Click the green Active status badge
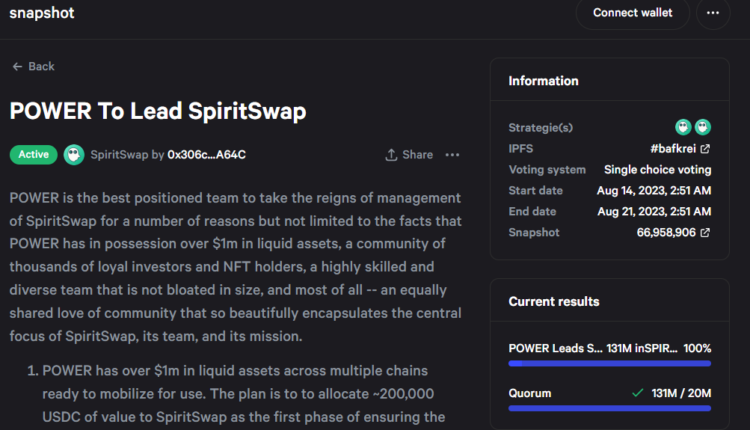Image resolution: width=750 pixels, height=430 pixels. [33, 155]
